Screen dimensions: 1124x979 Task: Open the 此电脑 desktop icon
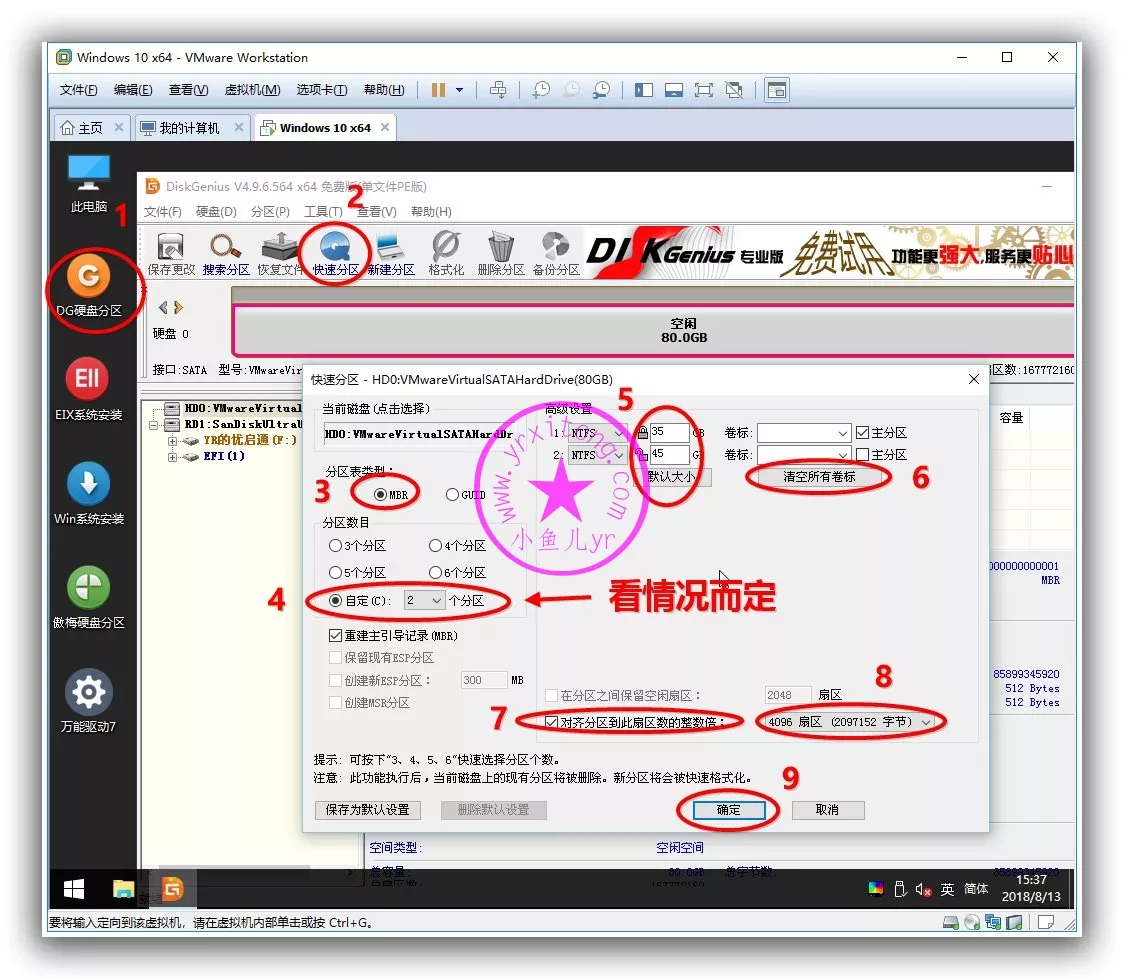[89, 184]
